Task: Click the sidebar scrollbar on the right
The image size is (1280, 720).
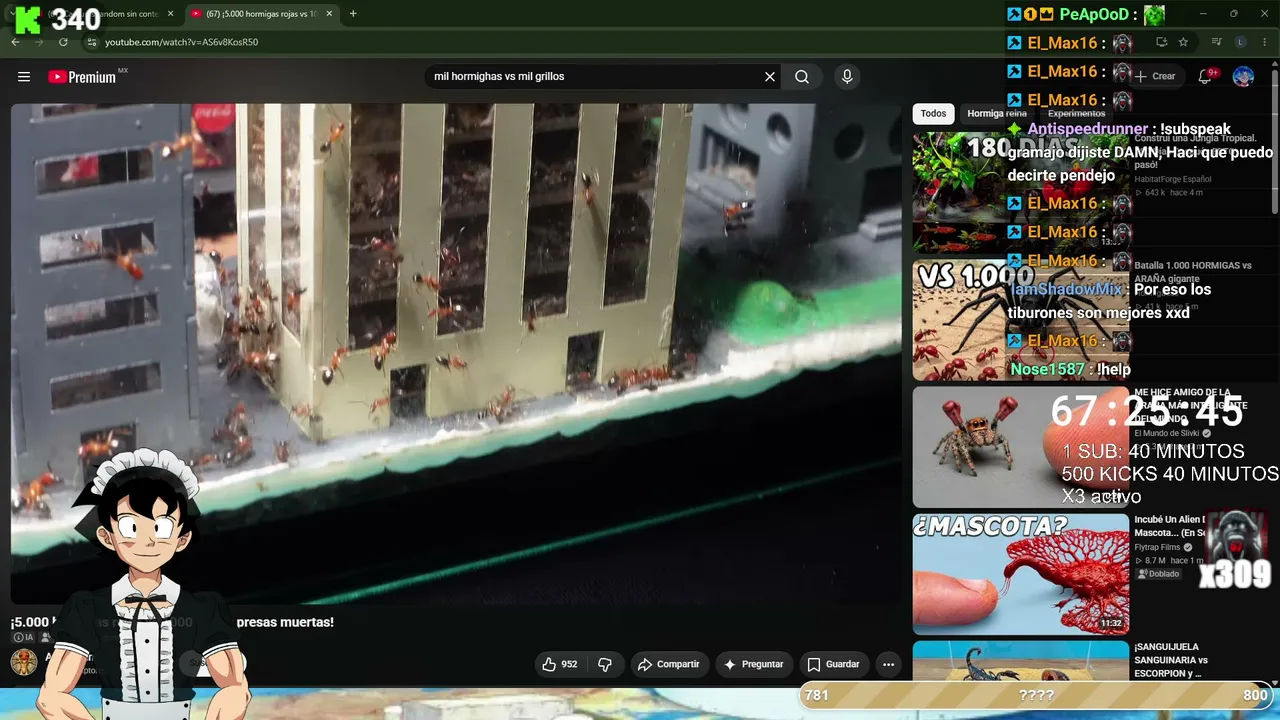Action: pos(1274,140)
